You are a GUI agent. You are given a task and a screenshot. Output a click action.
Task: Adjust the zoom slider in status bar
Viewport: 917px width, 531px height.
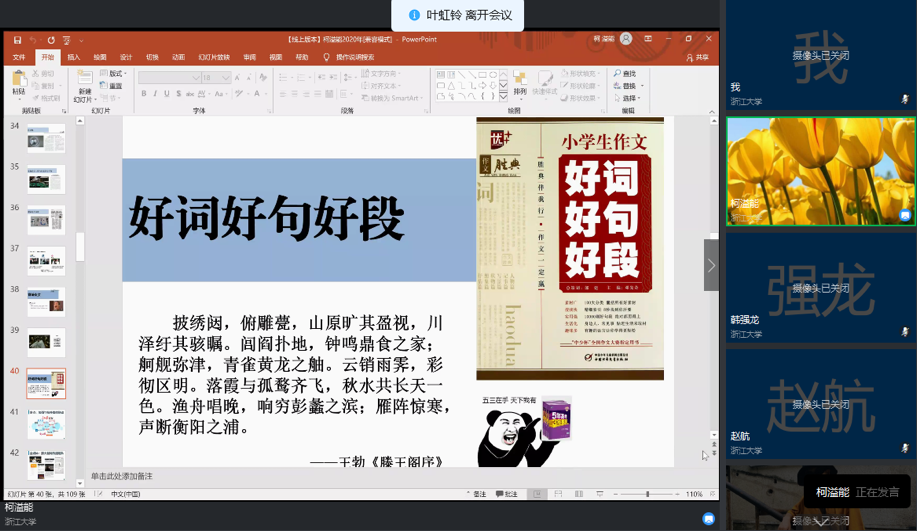647,494
